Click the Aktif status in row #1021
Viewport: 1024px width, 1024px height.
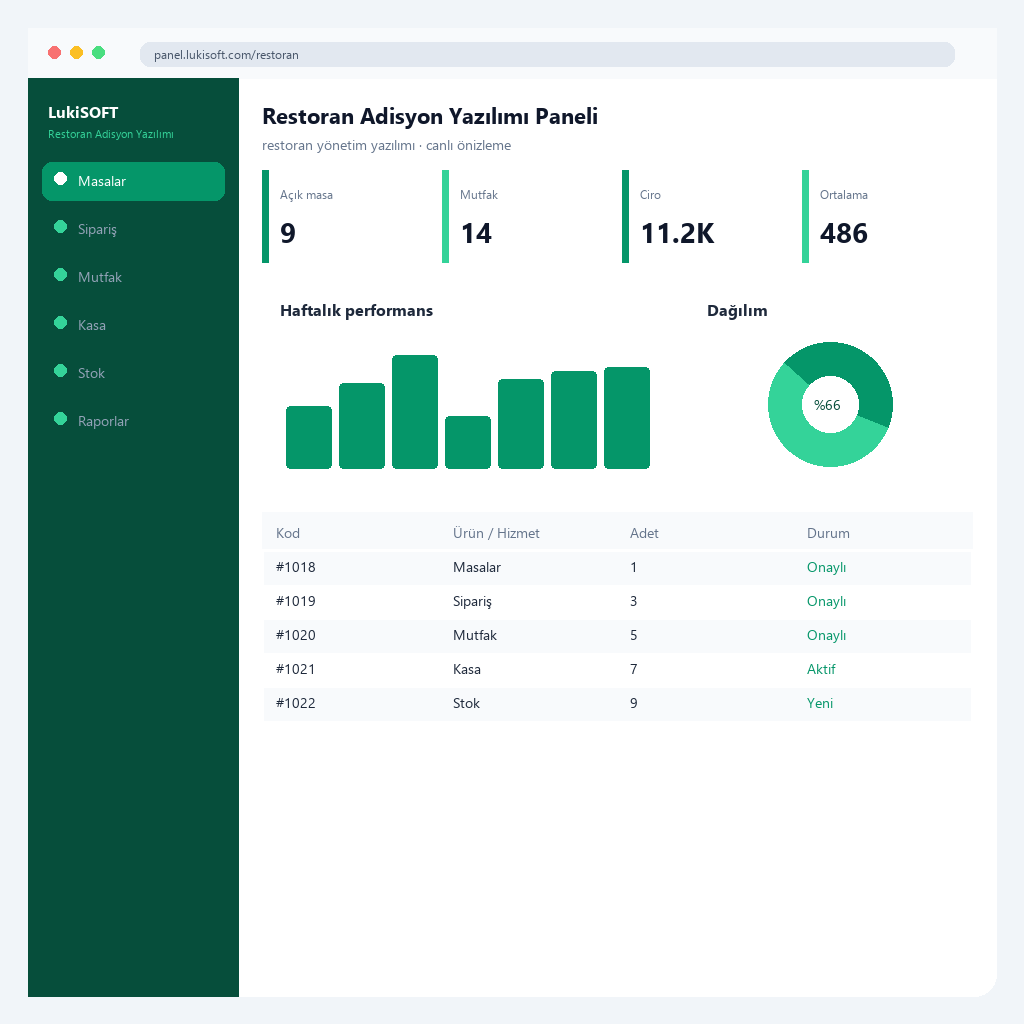(821, 669)
